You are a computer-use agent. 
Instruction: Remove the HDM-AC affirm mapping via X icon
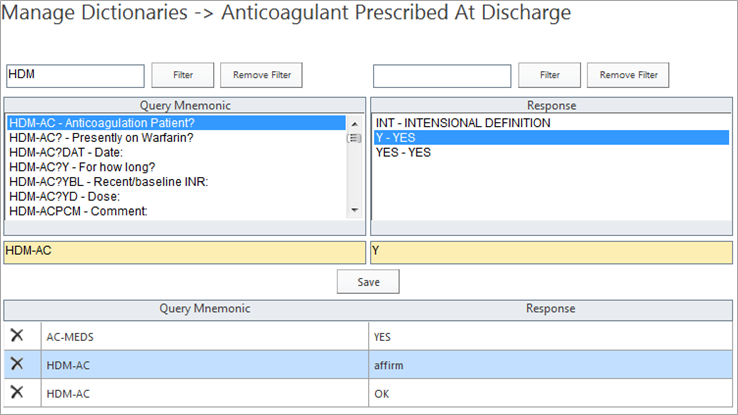pyautogui.click(x=17, y=364)
